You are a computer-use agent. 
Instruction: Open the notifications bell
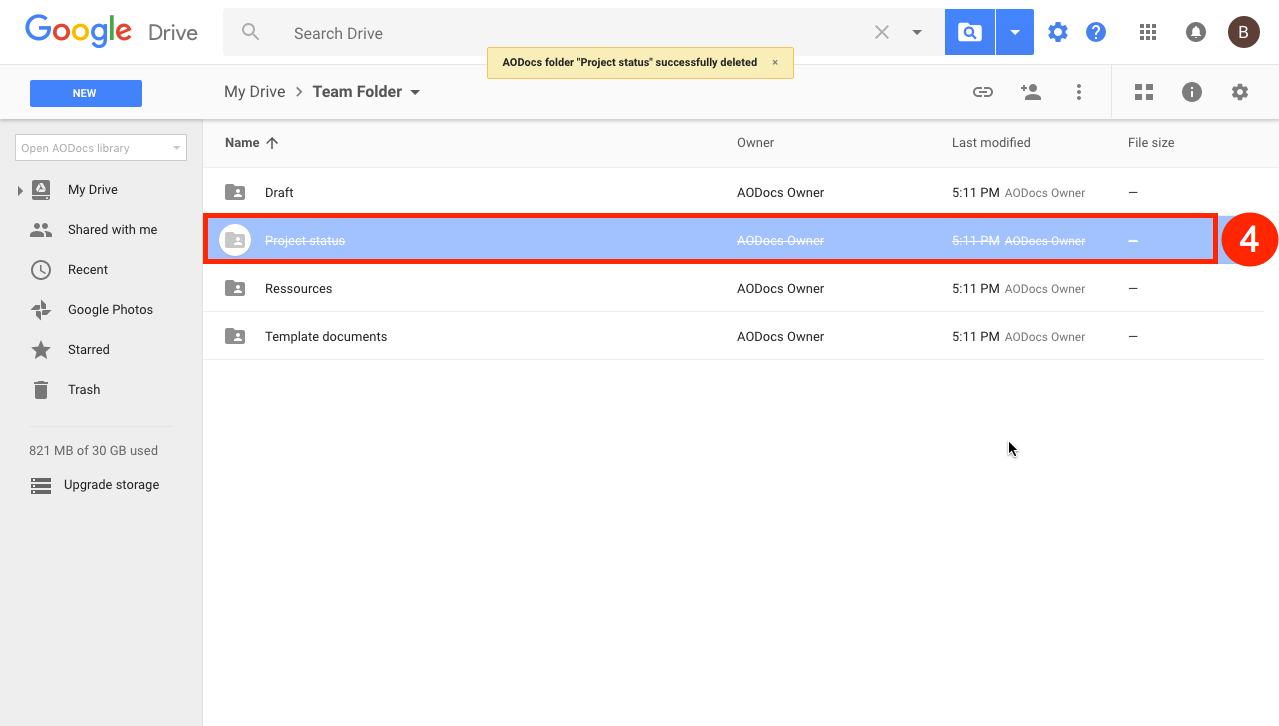(1195, 33)
